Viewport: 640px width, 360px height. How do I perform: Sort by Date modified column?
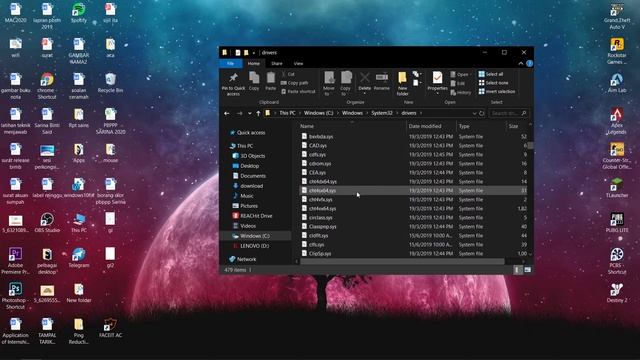pyautogui.click(x=425, y=127)
